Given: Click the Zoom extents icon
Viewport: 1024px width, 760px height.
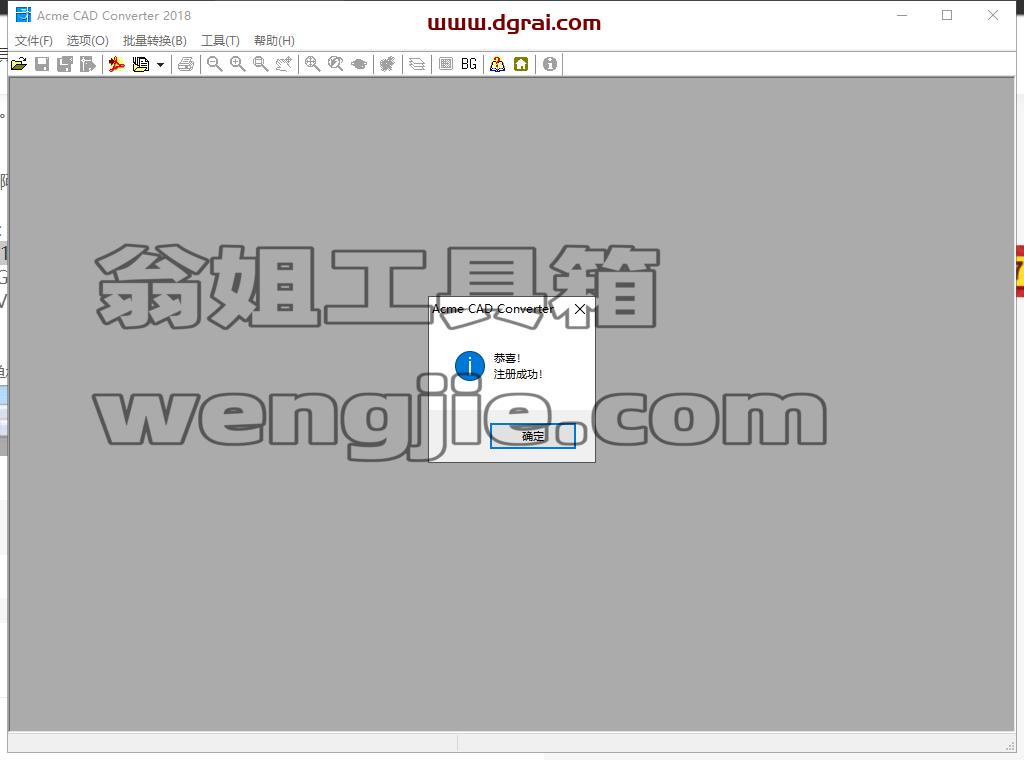Looking at the screenshot, I should [x=313, y=64].
